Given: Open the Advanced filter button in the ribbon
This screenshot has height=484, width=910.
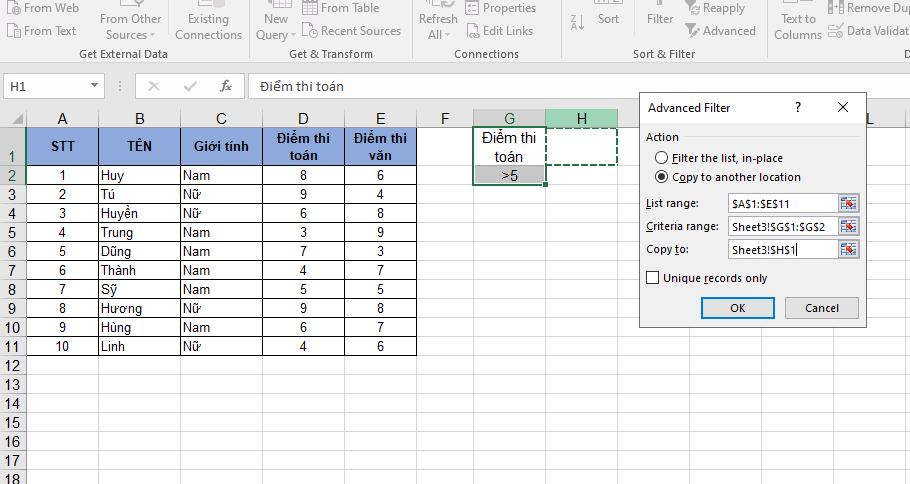Looking at the screenshot, I should click(720, 31).
